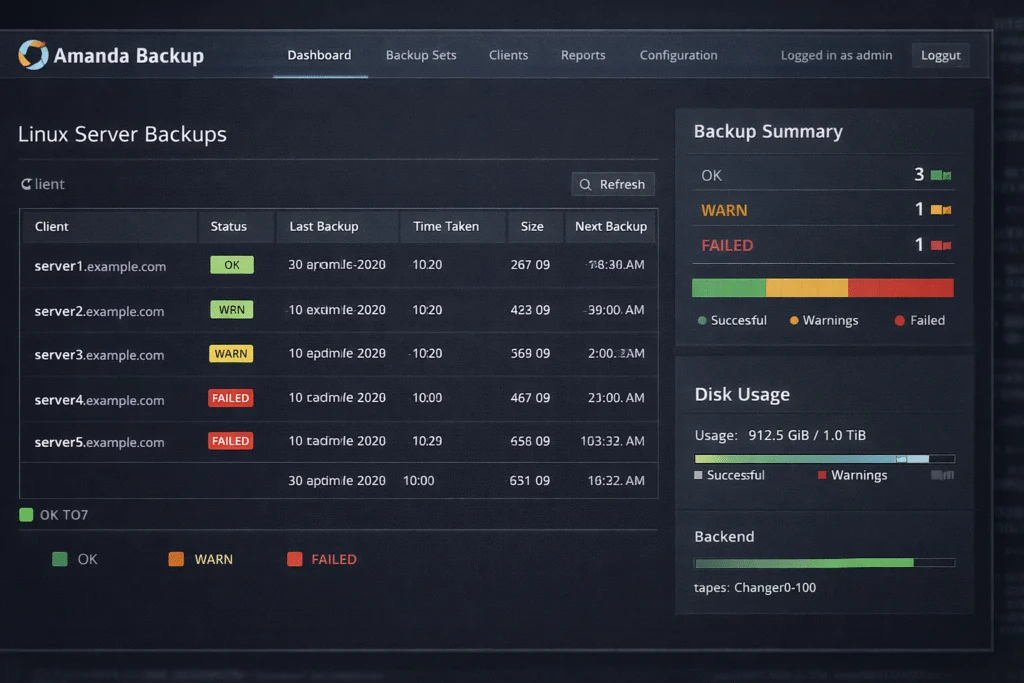
Task: Sort table by Size column header
Action: pos(532,227)
